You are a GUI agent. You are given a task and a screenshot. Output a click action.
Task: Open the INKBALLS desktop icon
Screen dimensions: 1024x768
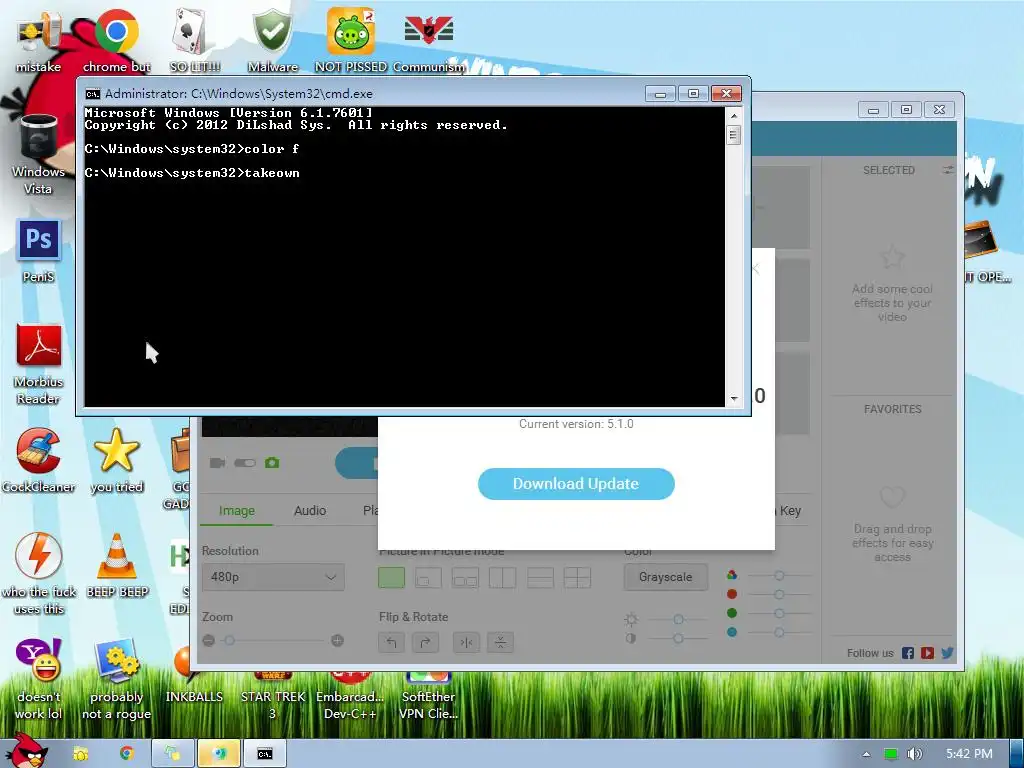(x=194, y=673)
